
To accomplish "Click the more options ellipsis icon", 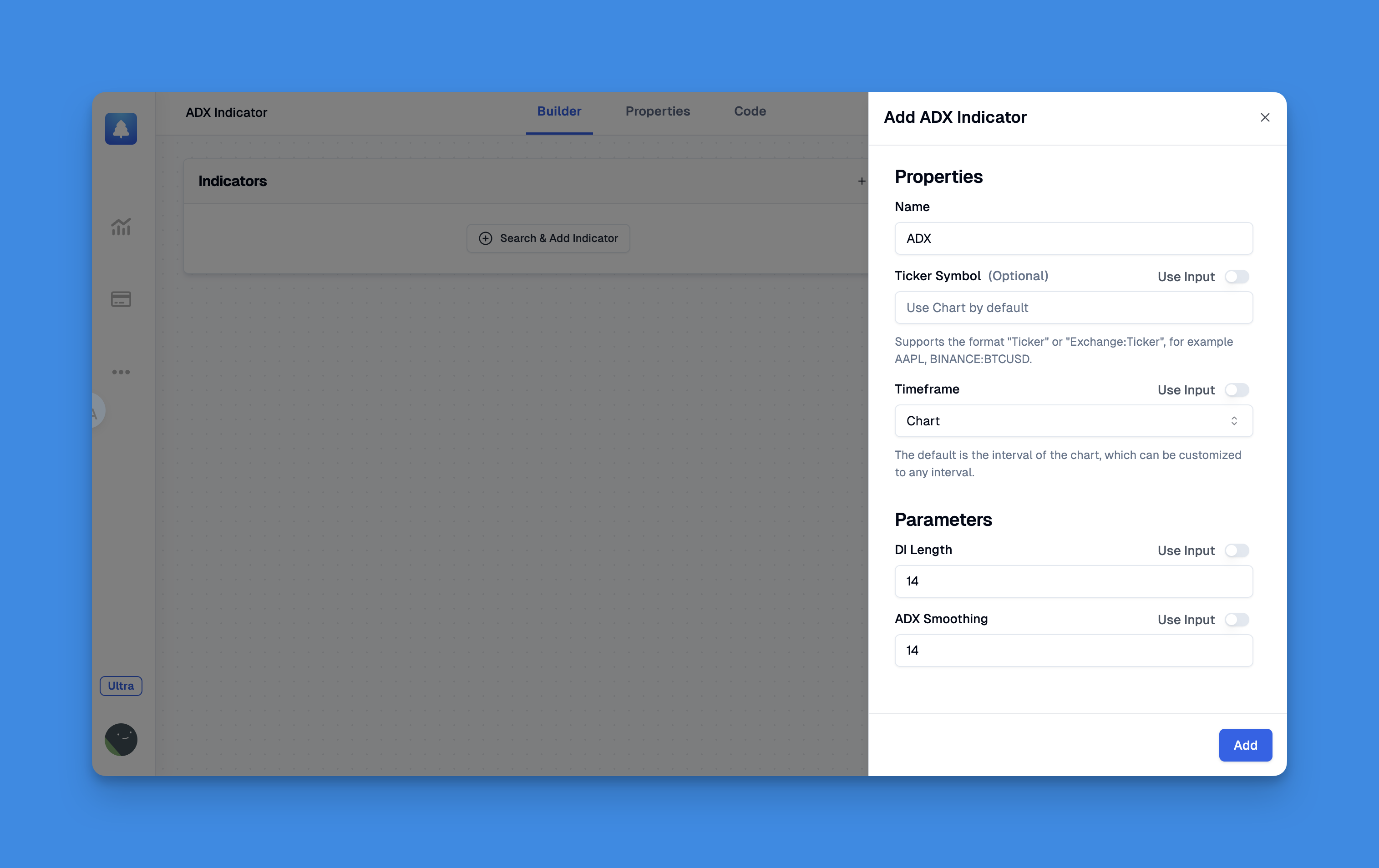I will (121, 372).
